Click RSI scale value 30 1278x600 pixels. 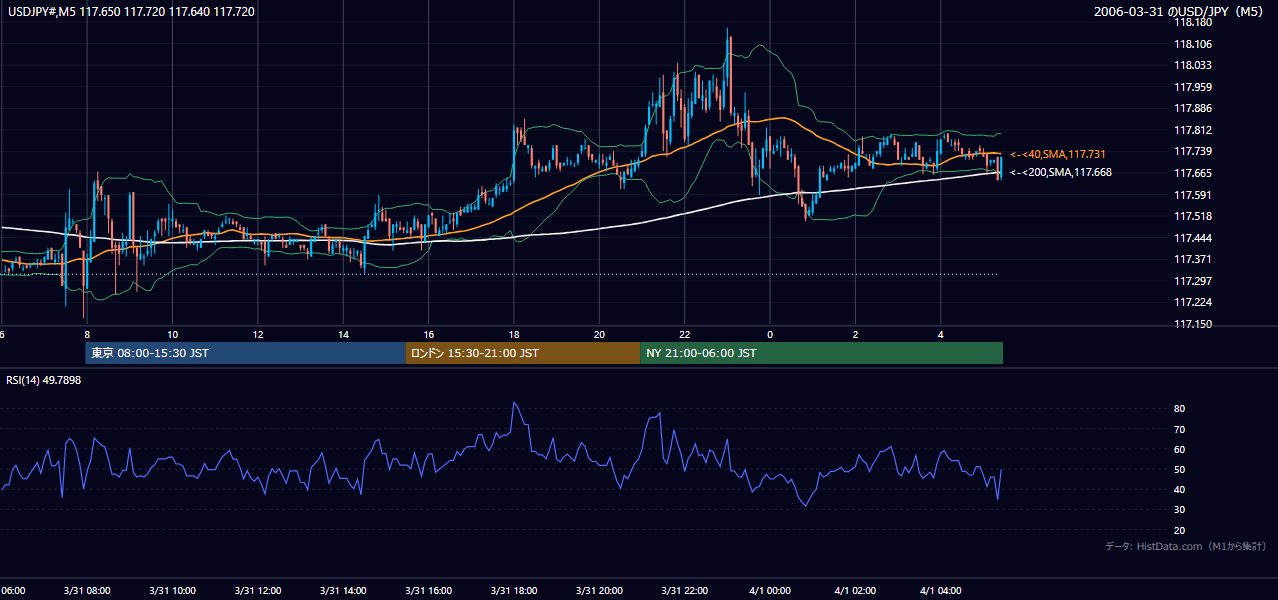click(x=1180, y=510)
